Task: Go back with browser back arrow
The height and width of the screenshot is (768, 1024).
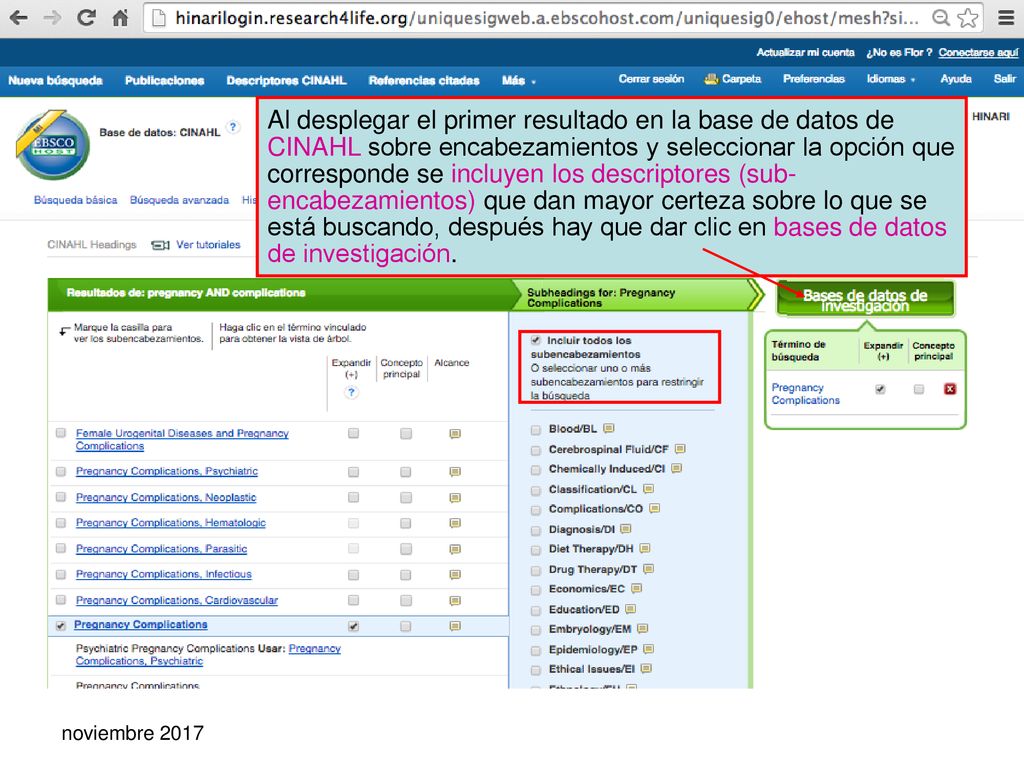Action: 19,18
